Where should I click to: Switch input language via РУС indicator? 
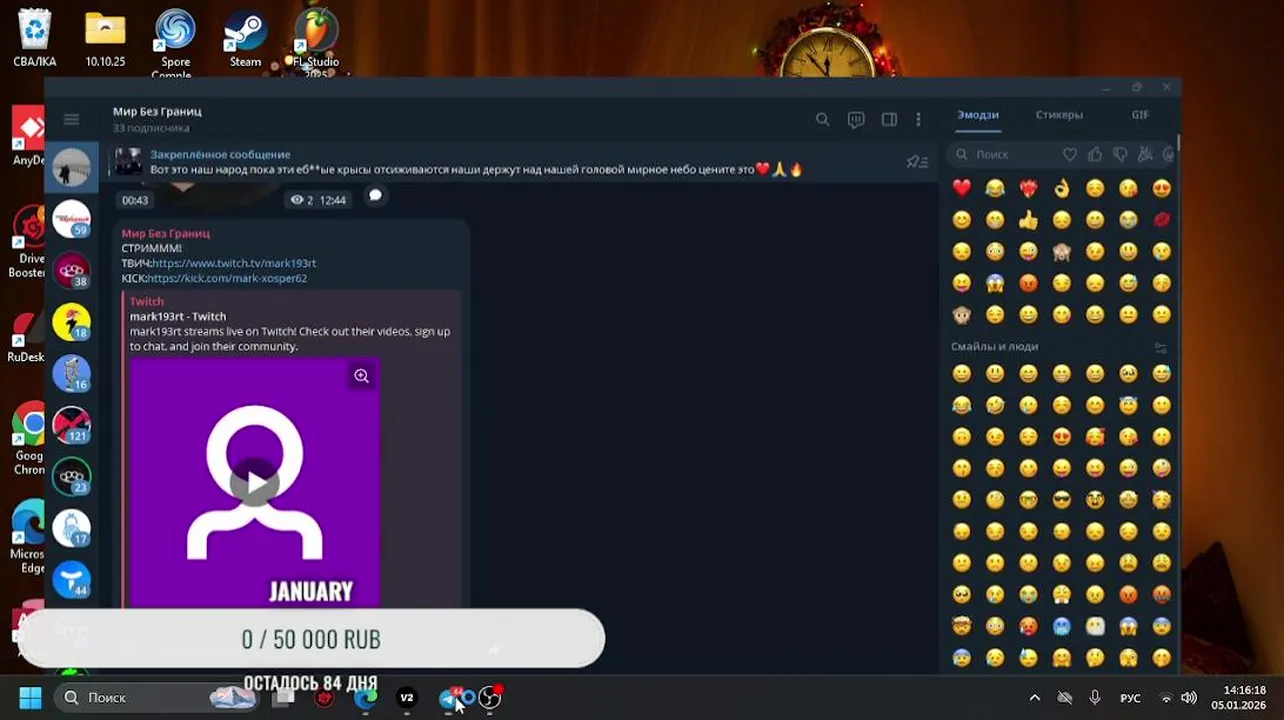point(1130,698)
